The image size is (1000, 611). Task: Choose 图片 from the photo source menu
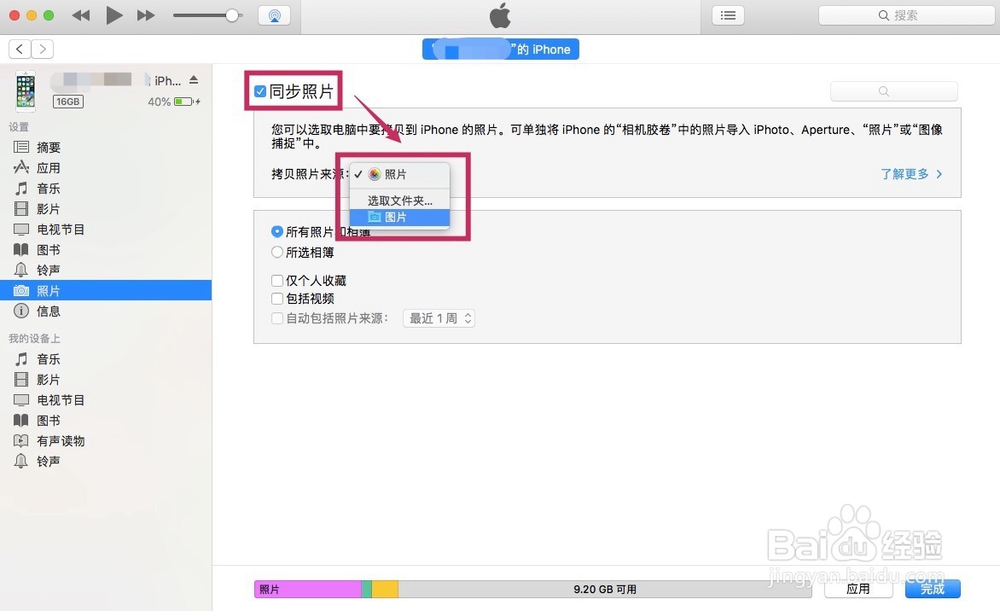[397, 216]
